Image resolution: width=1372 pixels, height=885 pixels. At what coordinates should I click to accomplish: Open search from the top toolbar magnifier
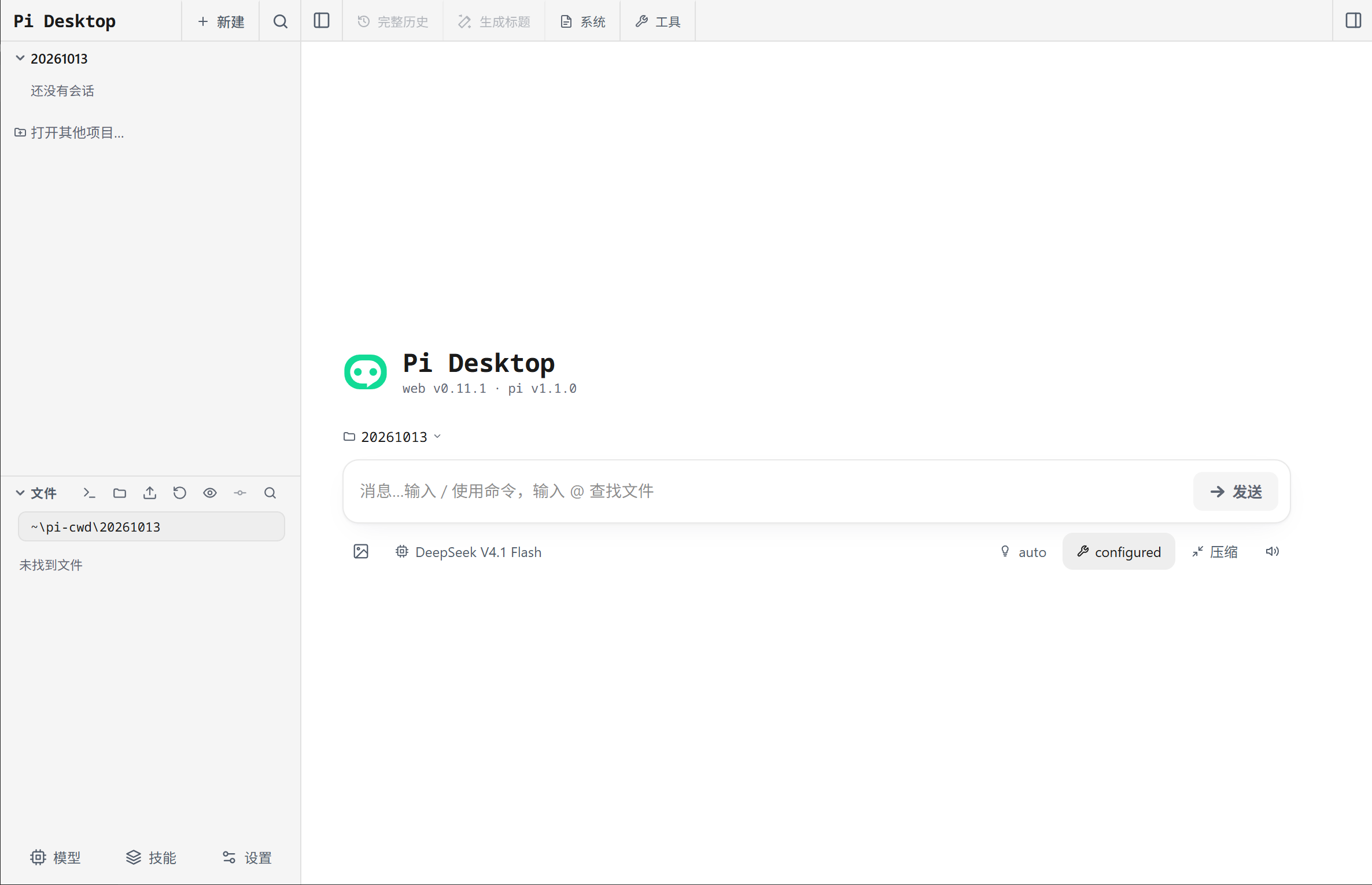click(281, 21)
